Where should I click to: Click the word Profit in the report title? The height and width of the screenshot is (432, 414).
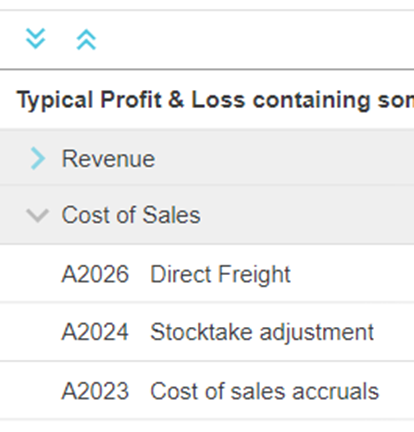click(x=131, y=100)
